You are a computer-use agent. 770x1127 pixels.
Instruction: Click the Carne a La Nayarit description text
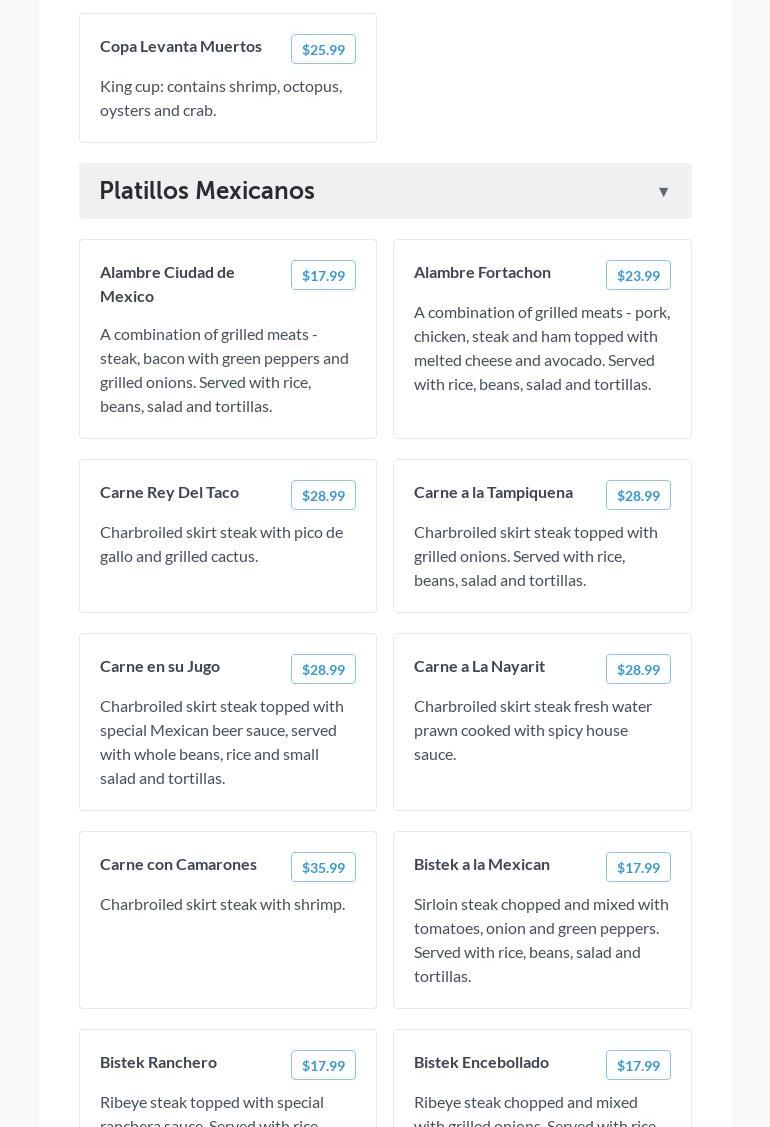tap(533, 730)
